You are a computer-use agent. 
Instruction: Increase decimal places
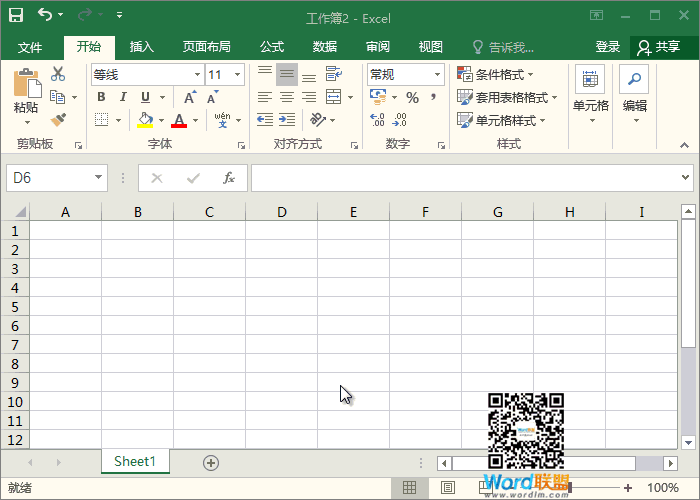[x=377, y=120]
